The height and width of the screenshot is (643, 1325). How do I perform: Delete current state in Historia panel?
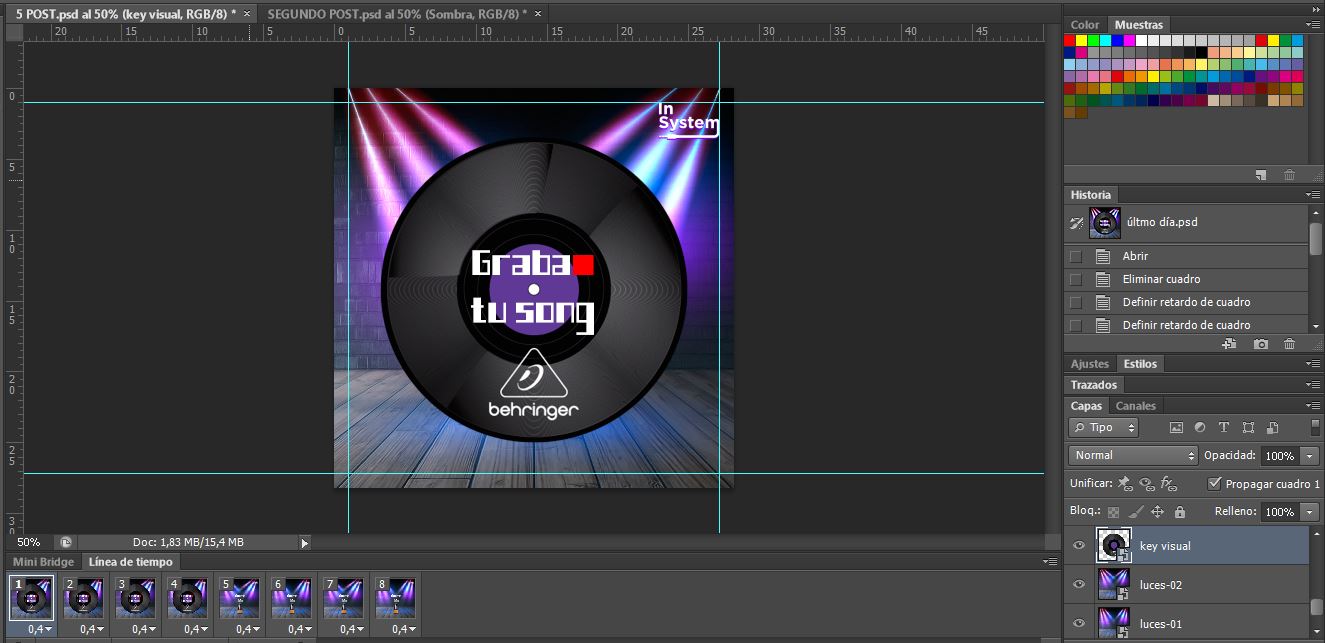pos(1290,344)
